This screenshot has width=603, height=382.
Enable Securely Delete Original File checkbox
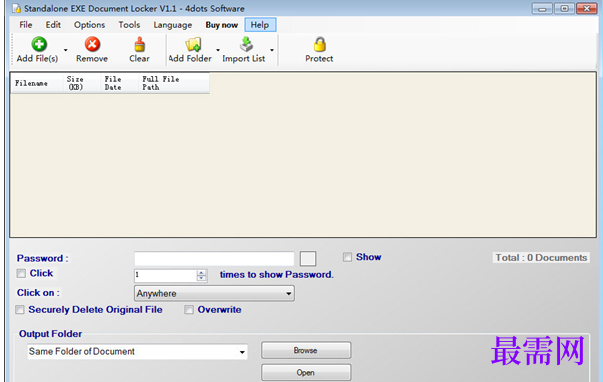[x=20, y=310]
